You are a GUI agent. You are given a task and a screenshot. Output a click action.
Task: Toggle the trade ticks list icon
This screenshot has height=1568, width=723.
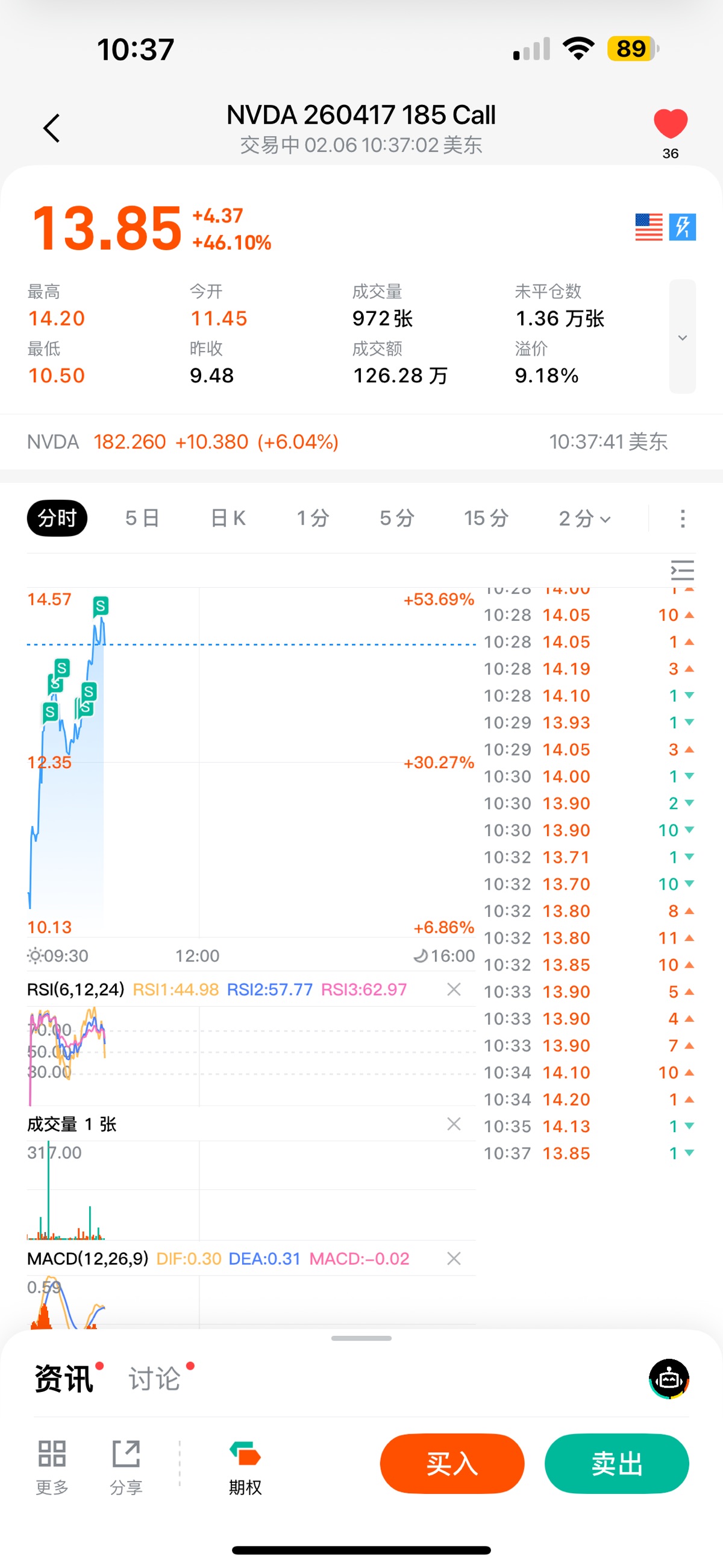[x=681, y=570]
